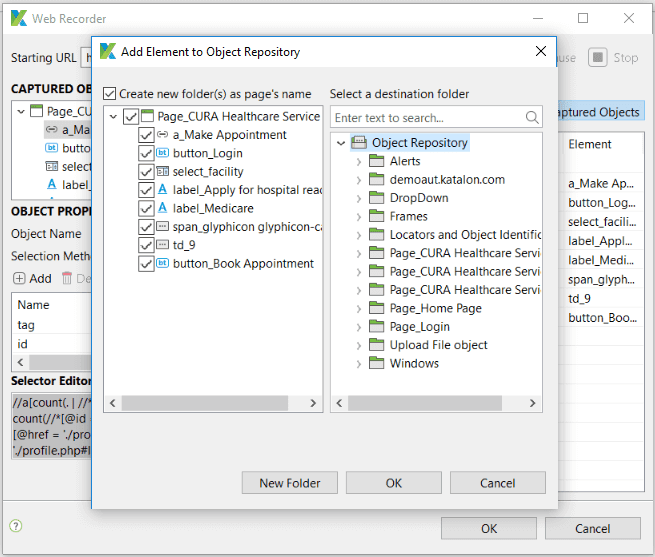Click right scroll arrow of elements tree
655x557 pixels.
tap(313, 403)
